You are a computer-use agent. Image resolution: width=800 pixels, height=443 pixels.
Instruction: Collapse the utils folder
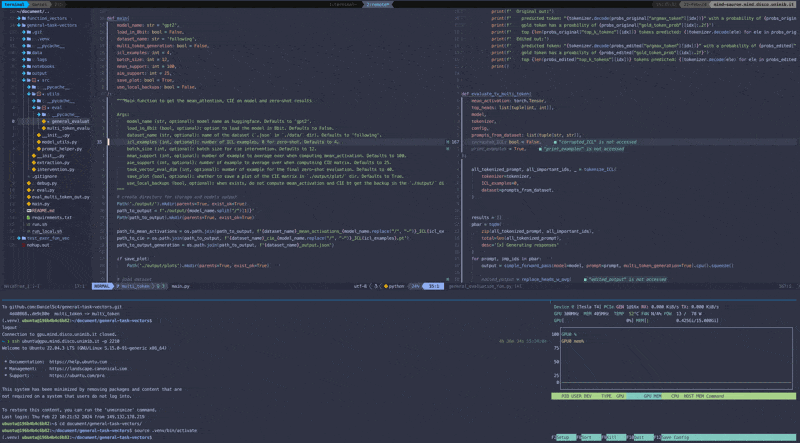coord(29,94)
